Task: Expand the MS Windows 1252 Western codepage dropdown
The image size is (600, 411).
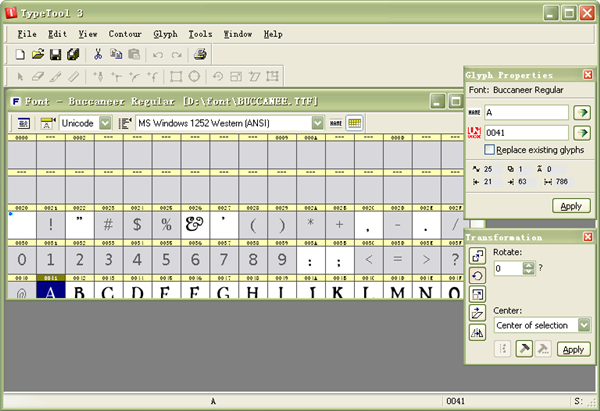Action: pyautogui.click(x=318, y=123)
